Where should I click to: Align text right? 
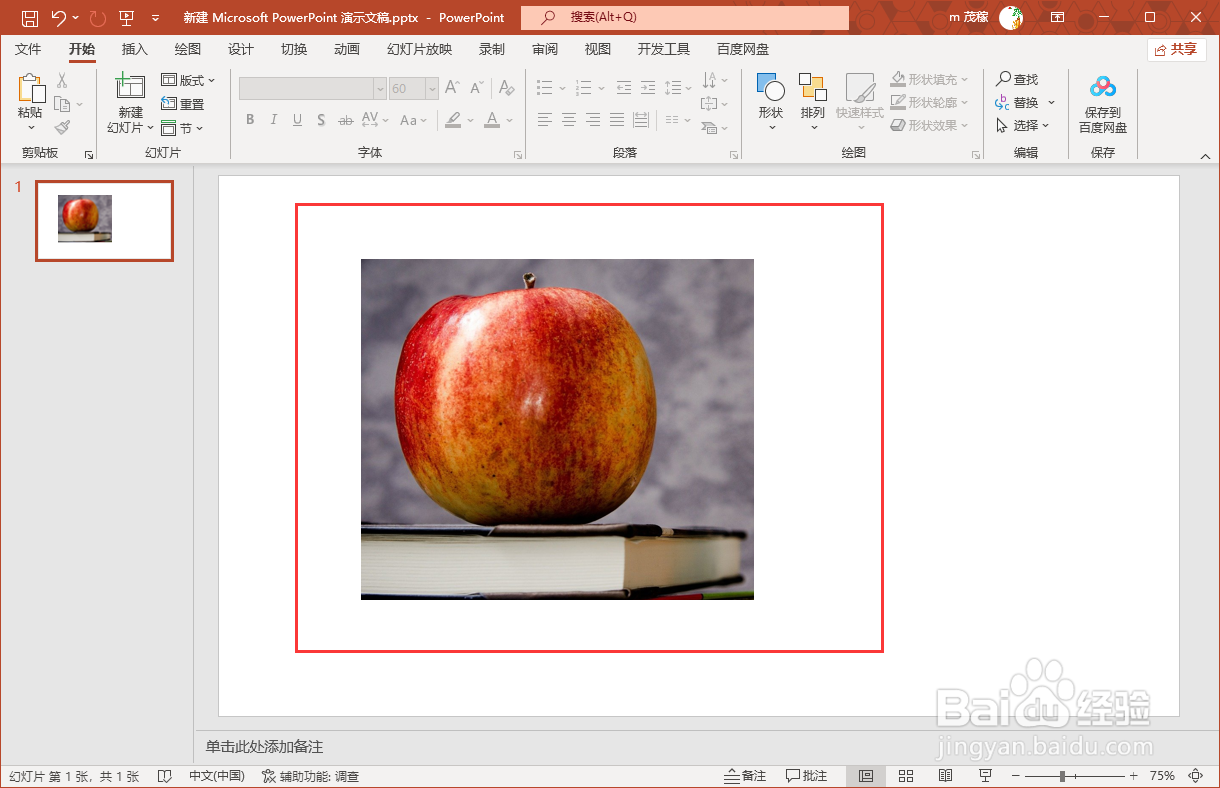point(593,120)
